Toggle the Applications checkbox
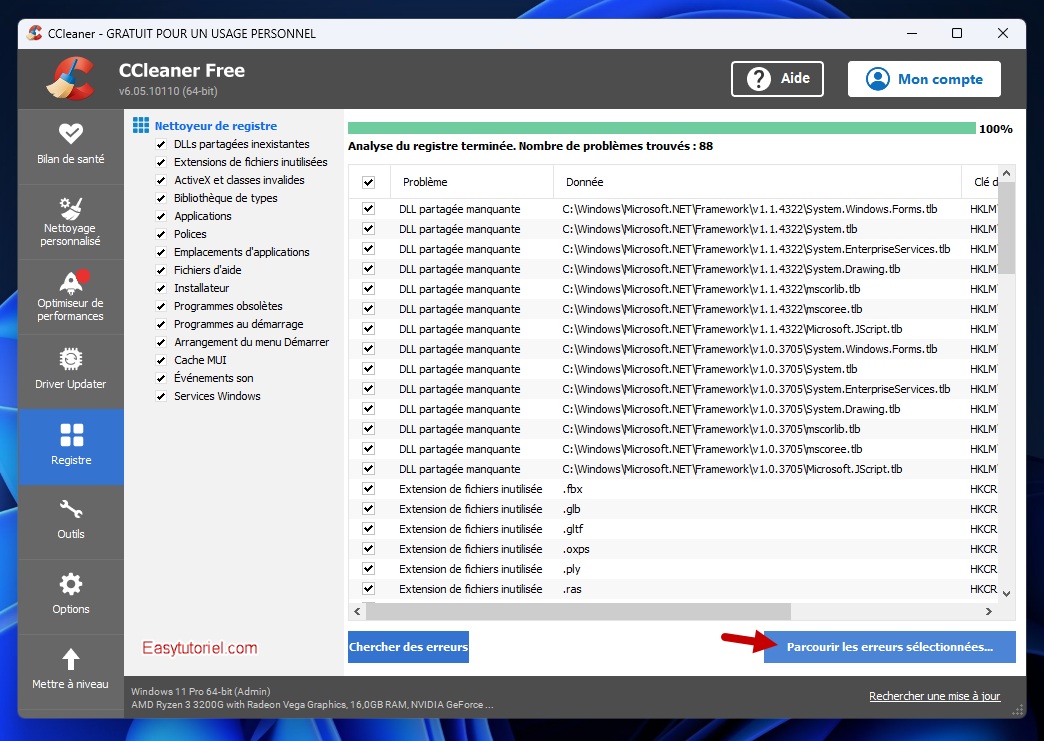The image size is (1044, 741). tap(160, 216)
